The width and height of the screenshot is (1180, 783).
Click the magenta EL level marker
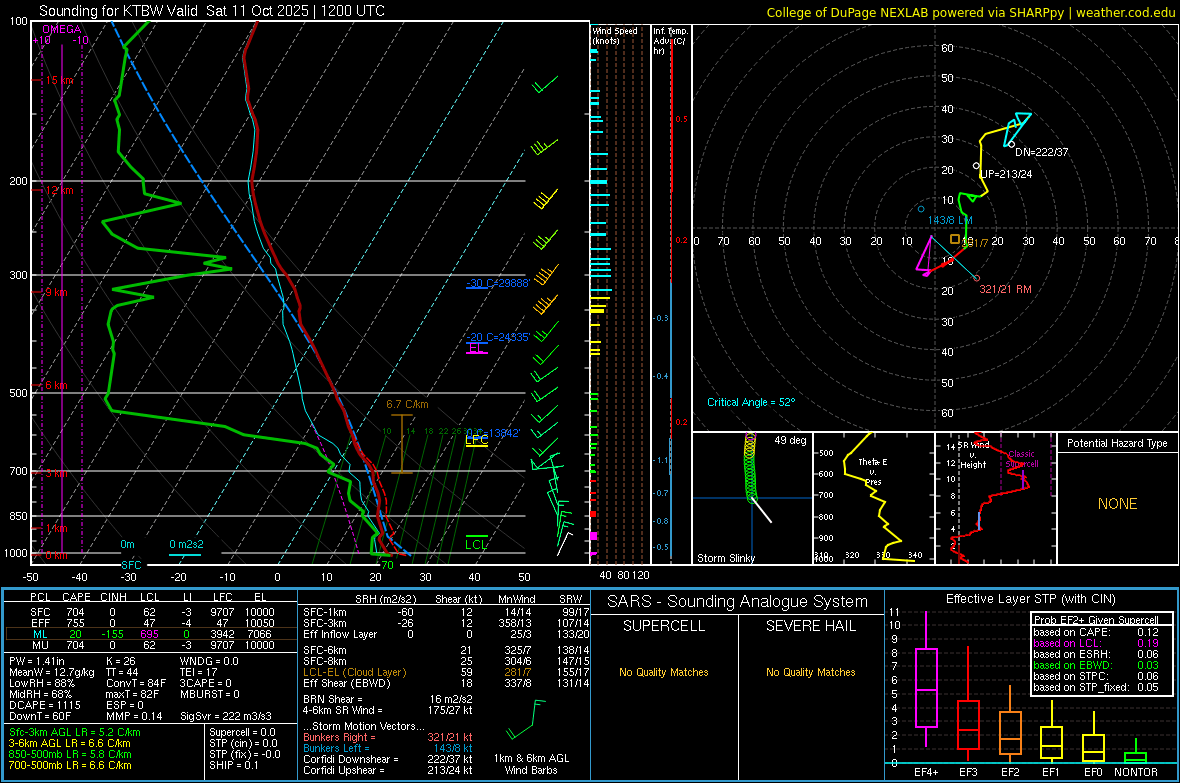[x=476, y=349]
